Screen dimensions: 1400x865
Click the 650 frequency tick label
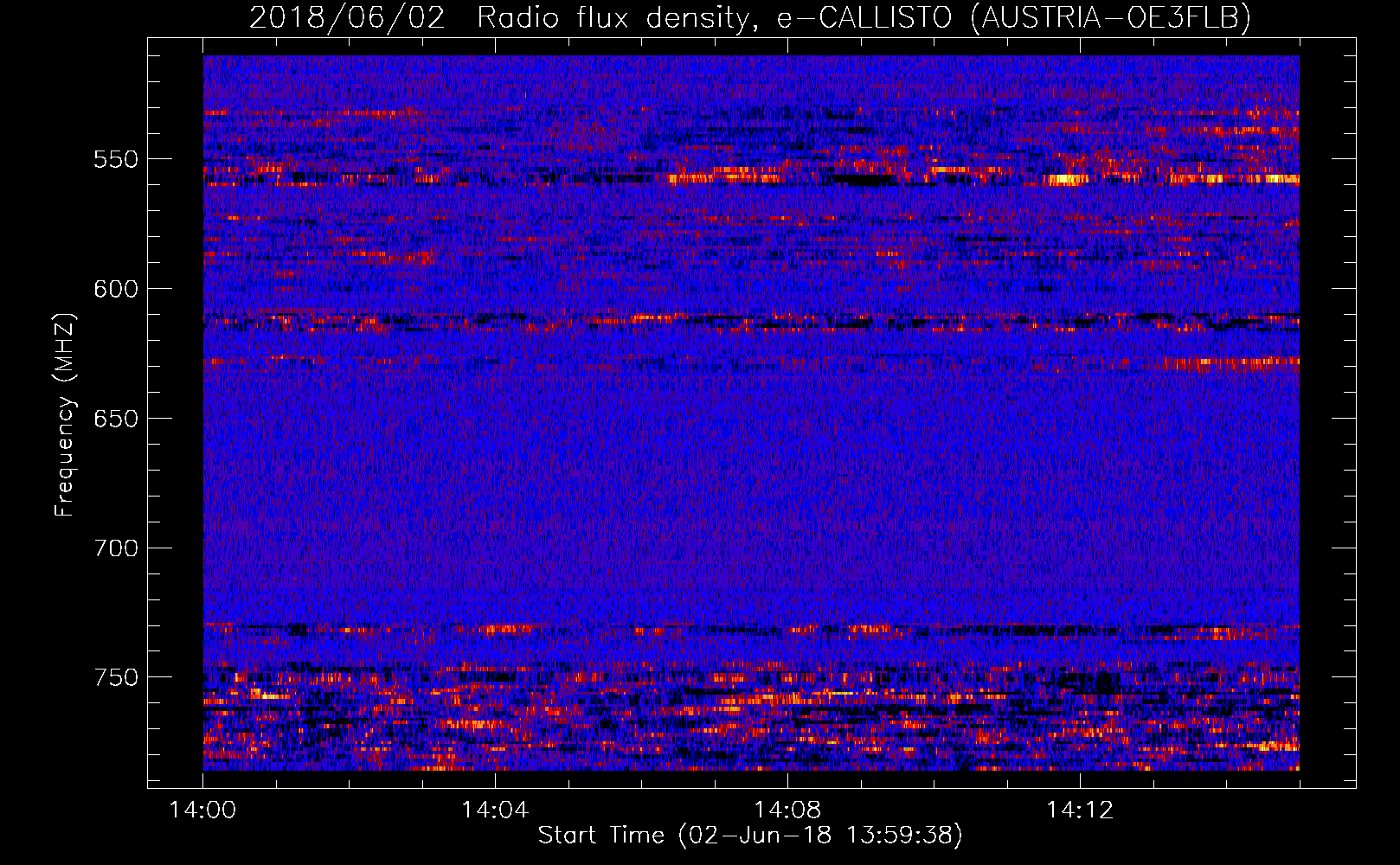coord(116,420)
